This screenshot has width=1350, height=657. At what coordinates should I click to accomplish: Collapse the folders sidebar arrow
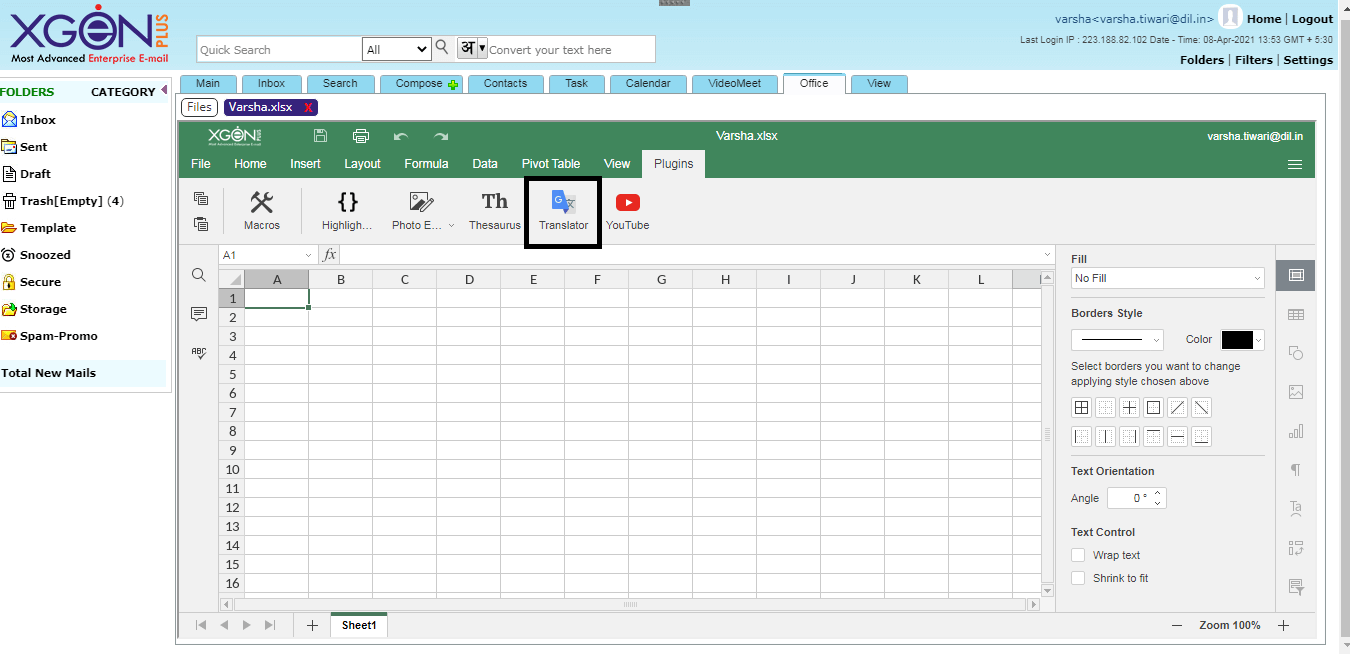coord(164,91)
